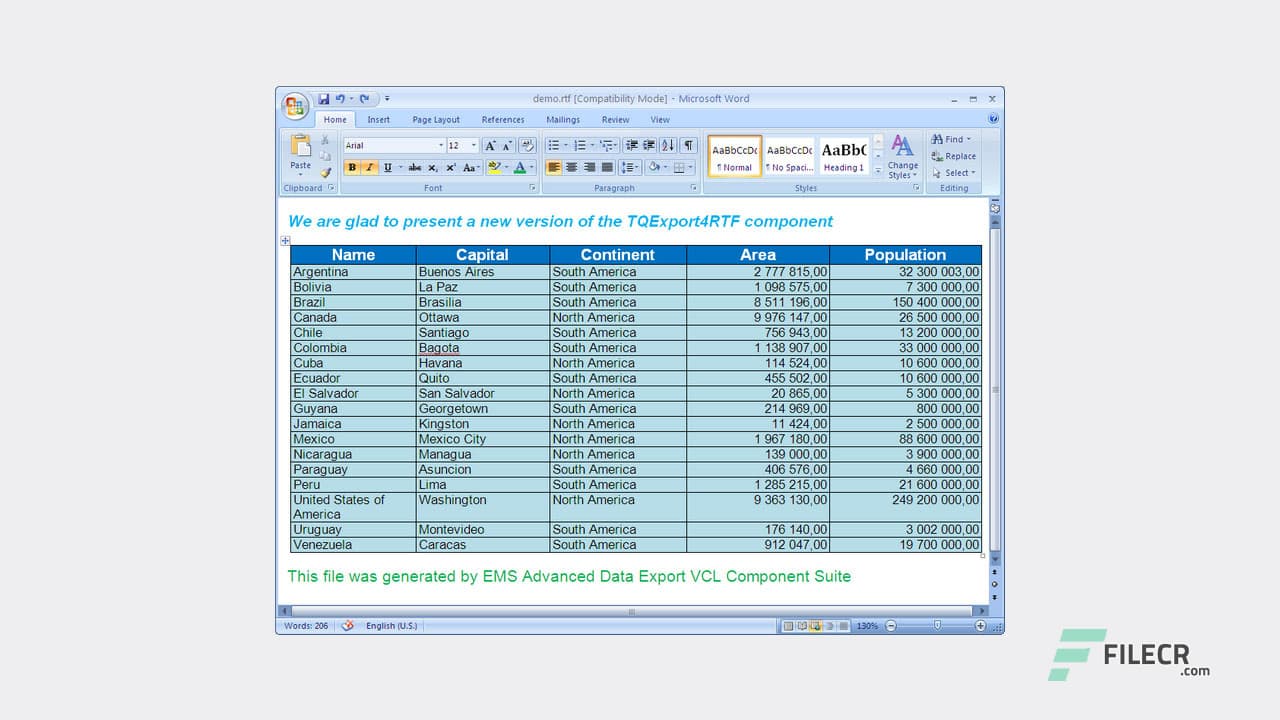Apply subscript formatting
This screenshot has height=720, width=1280.
(x=432, y=167)
